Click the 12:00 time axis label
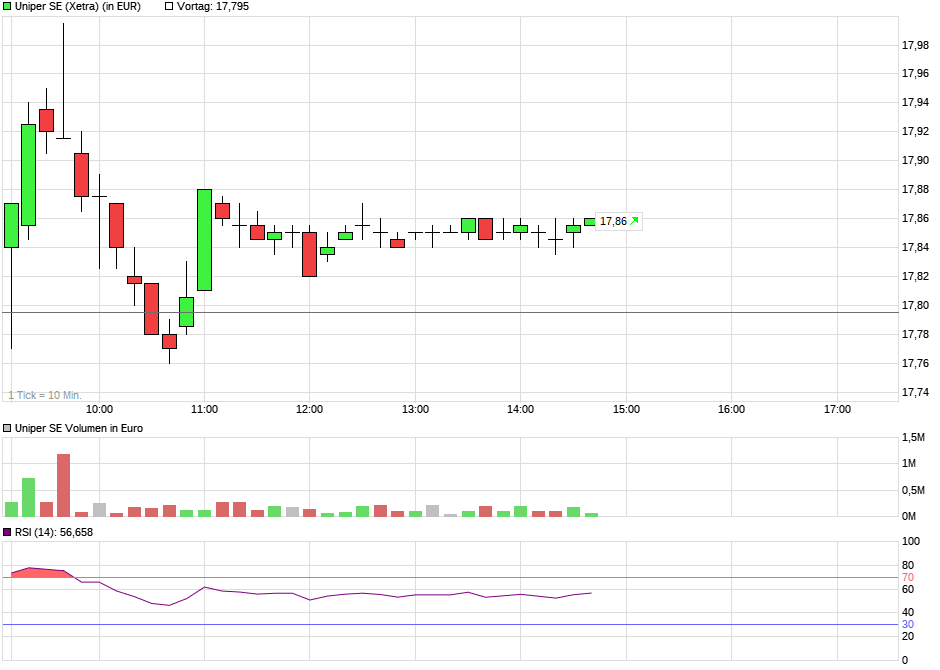Image resolution: width=940 pixels, height=670 pixels. click(x=309, y=409)
